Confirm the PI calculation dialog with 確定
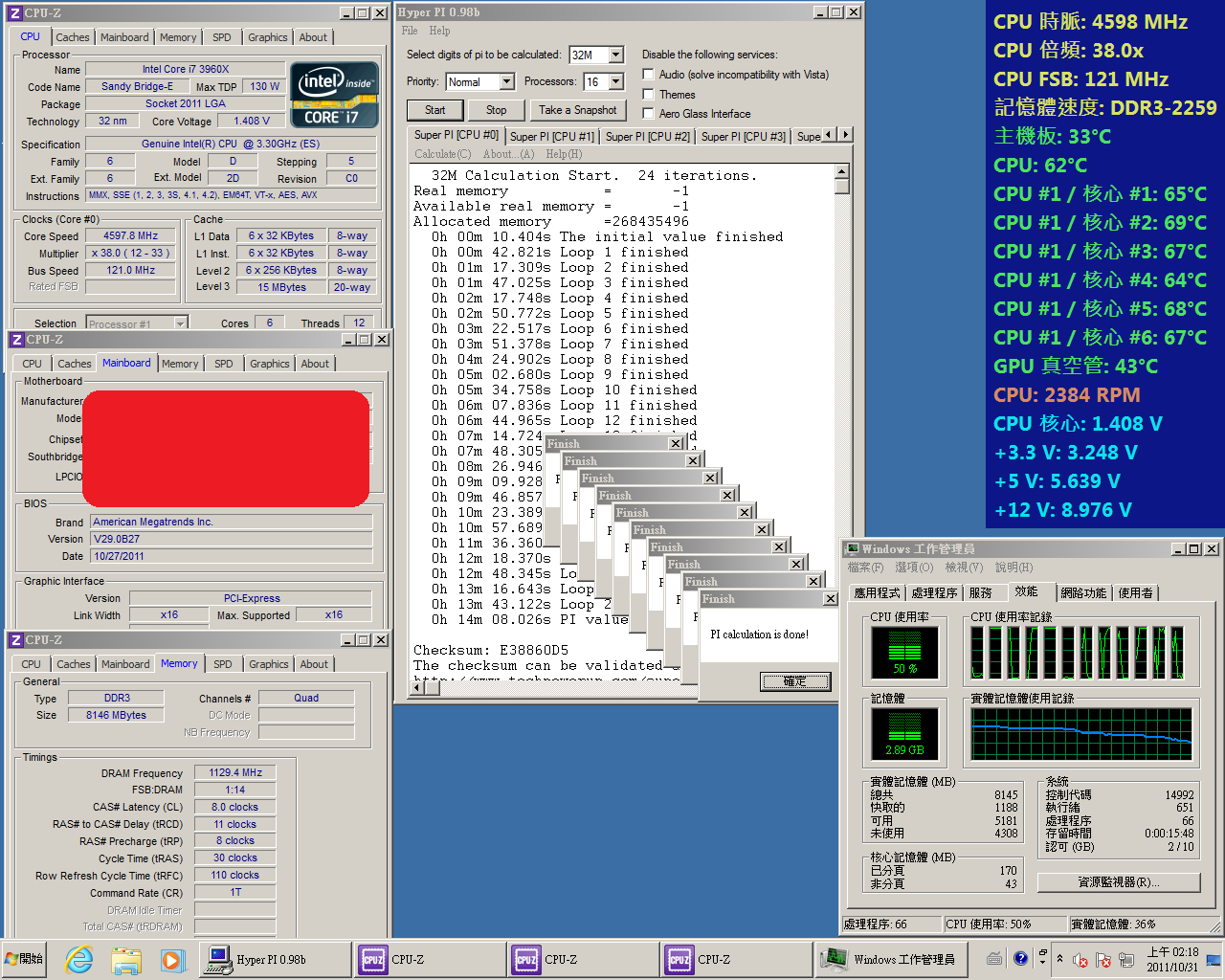 click(x=795, y=681)
